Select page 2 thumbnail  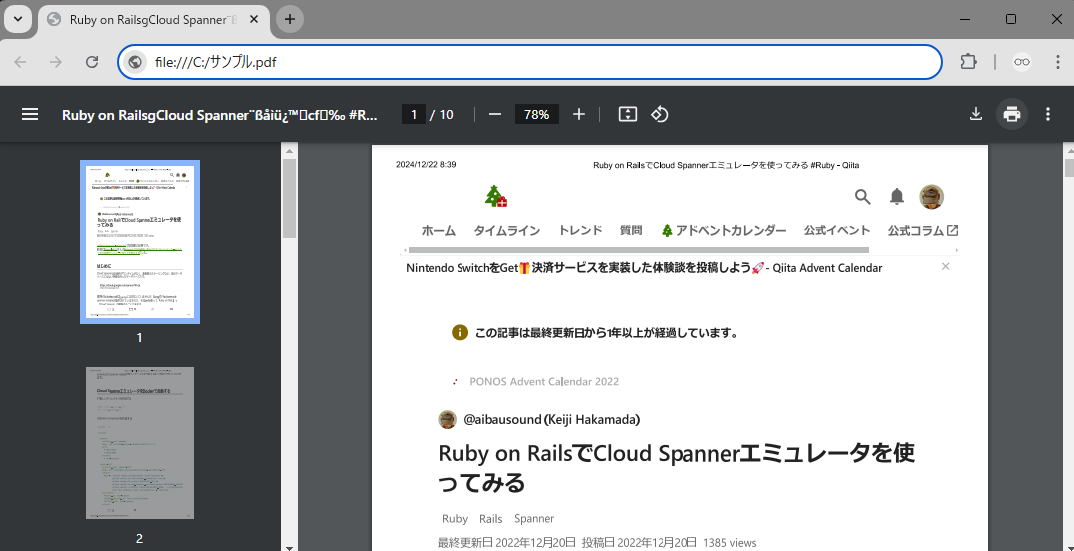[x=140, y=443]
